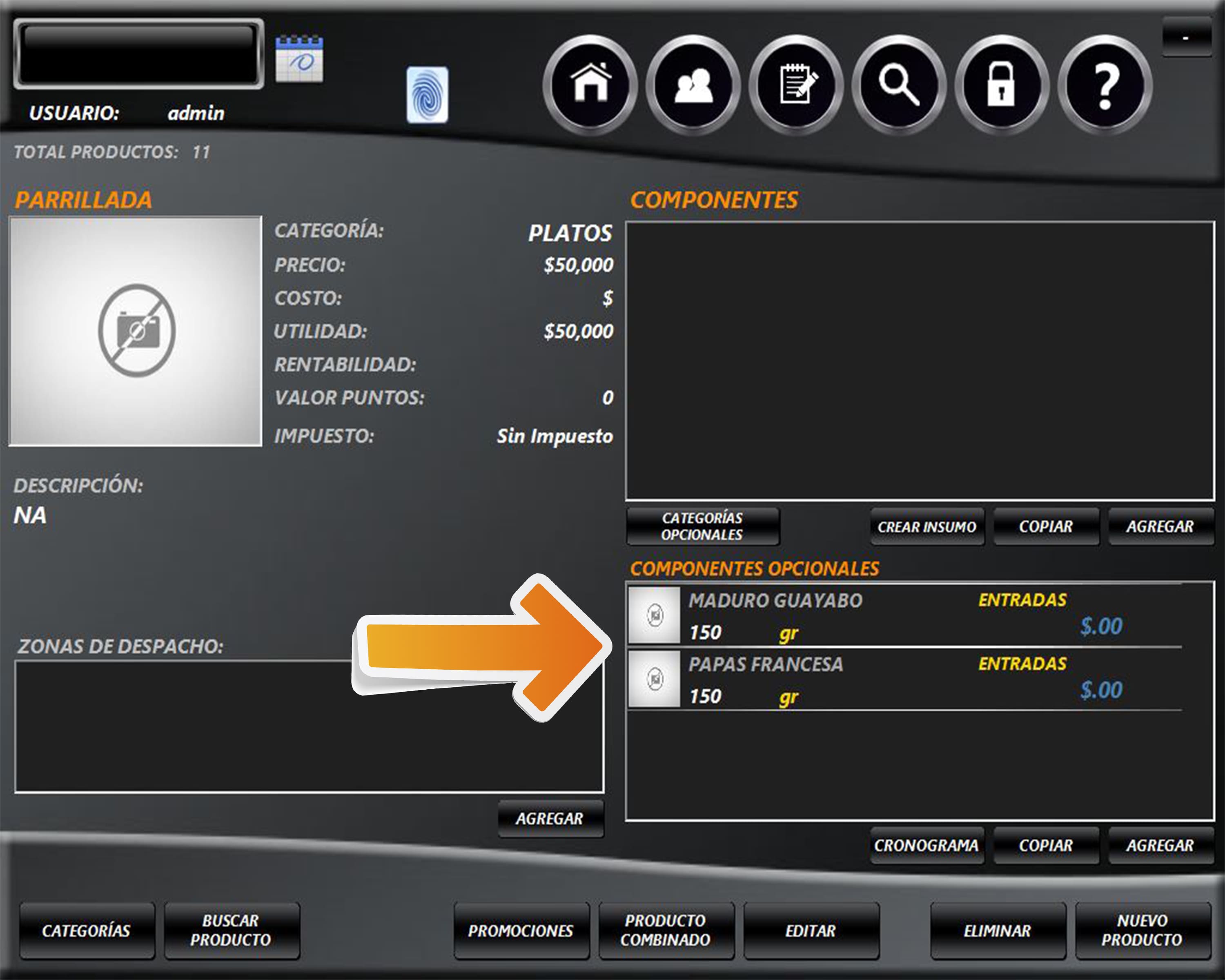Click the fingerprint icon
The width and height of the screenshot is (1225, 980).
427,94
